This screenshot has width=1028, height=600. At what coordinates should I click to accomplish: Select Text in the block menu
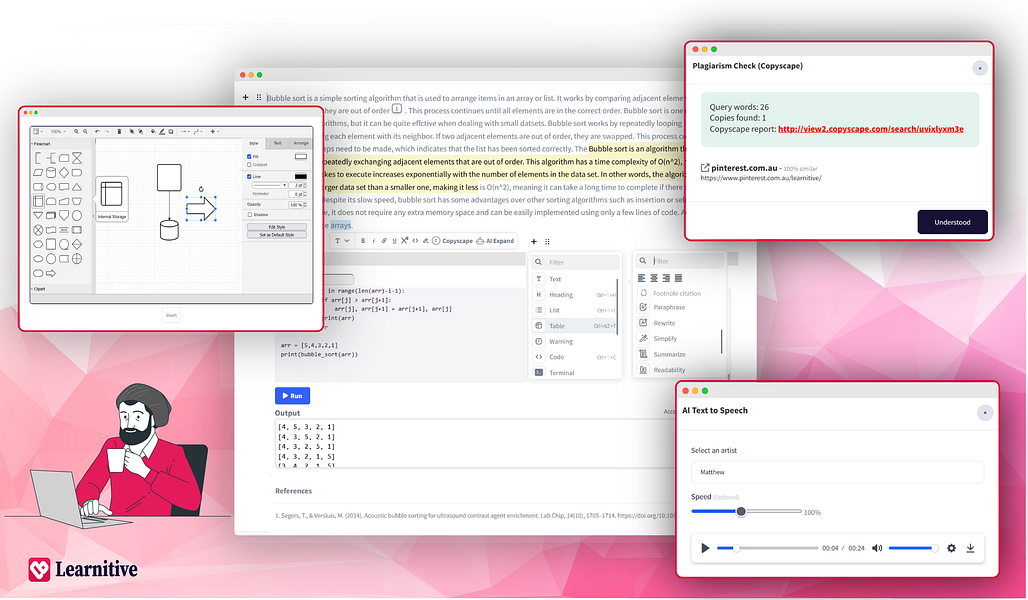tap(574, 279)
